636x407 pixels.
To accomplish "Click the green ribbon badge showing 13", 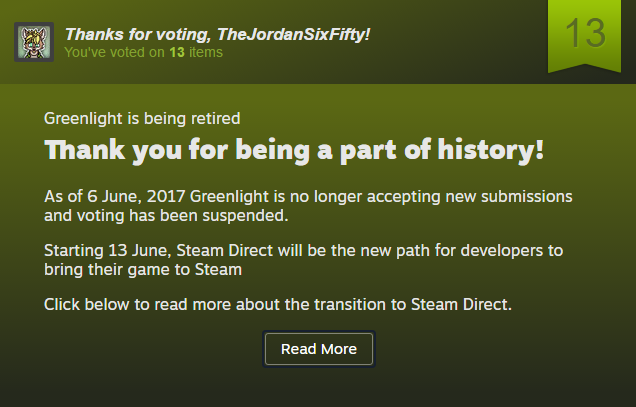I will (585, 35).
